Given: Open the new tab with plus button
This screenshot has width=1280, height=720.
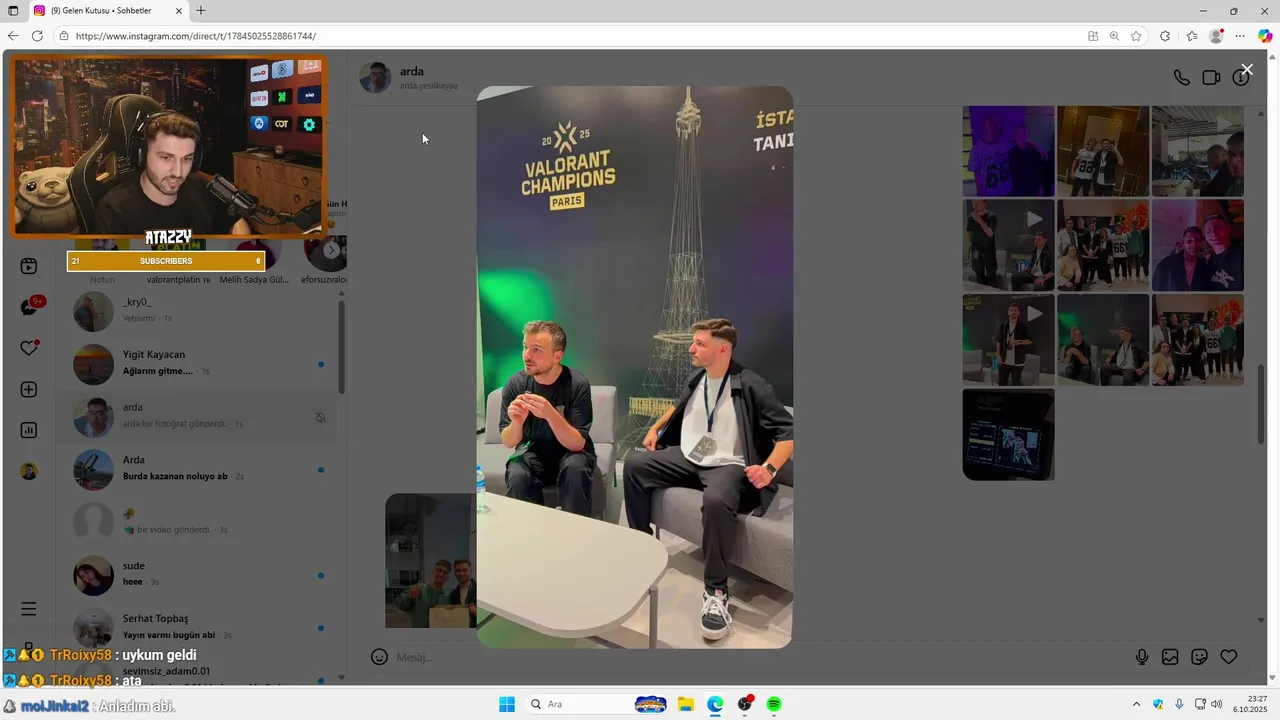Looking at the screenshot, I should [x=201, y=11].
